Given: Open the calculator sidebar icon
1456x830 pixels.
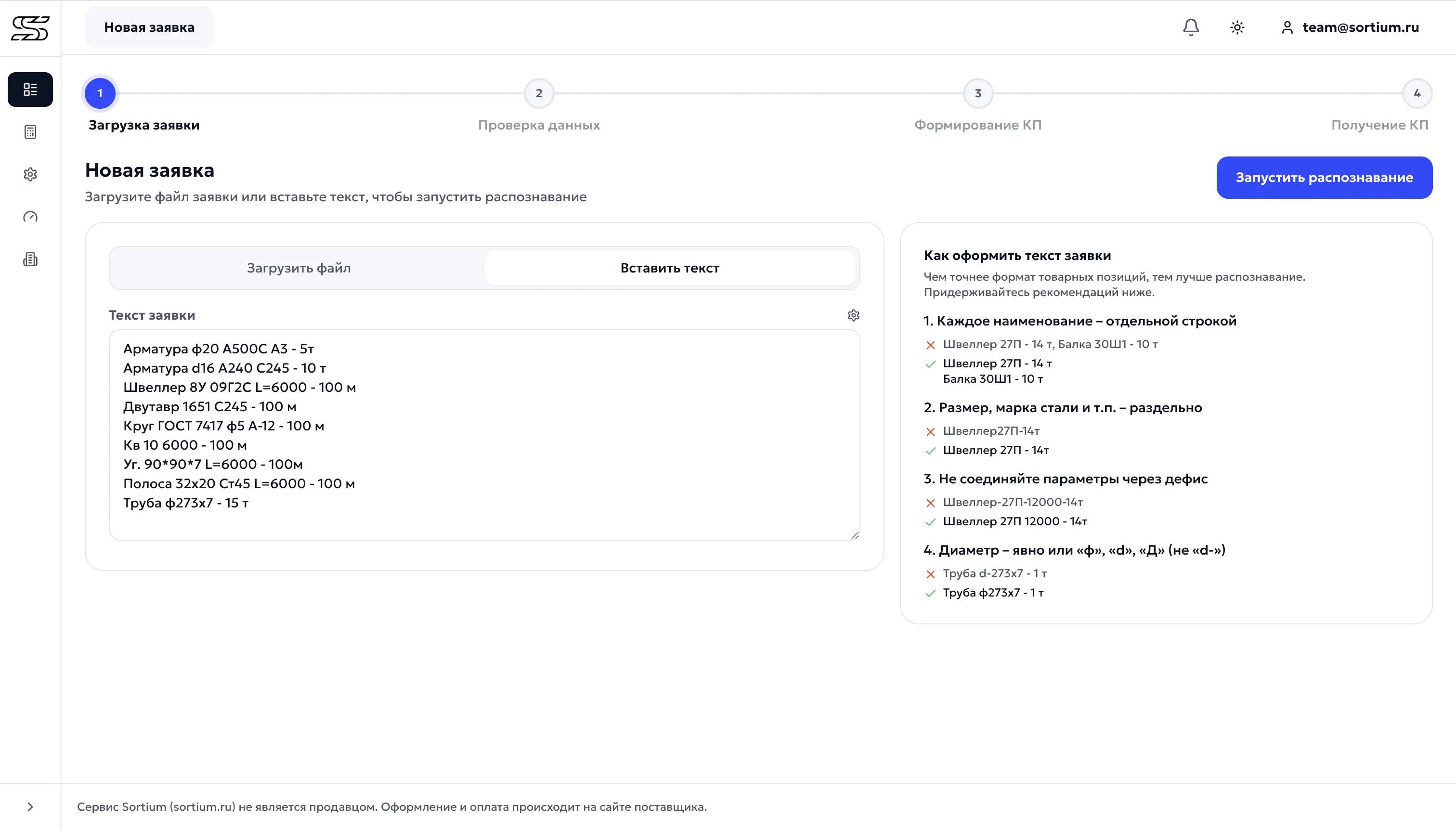Looking at the screenshot, I should click(x=30, y=132).
